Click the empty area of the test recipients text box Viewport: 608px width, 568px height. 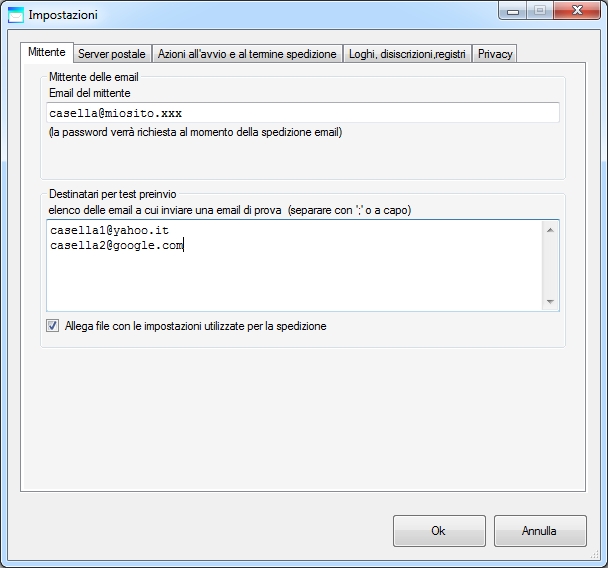pyautogui.click(x=295, y=281)
